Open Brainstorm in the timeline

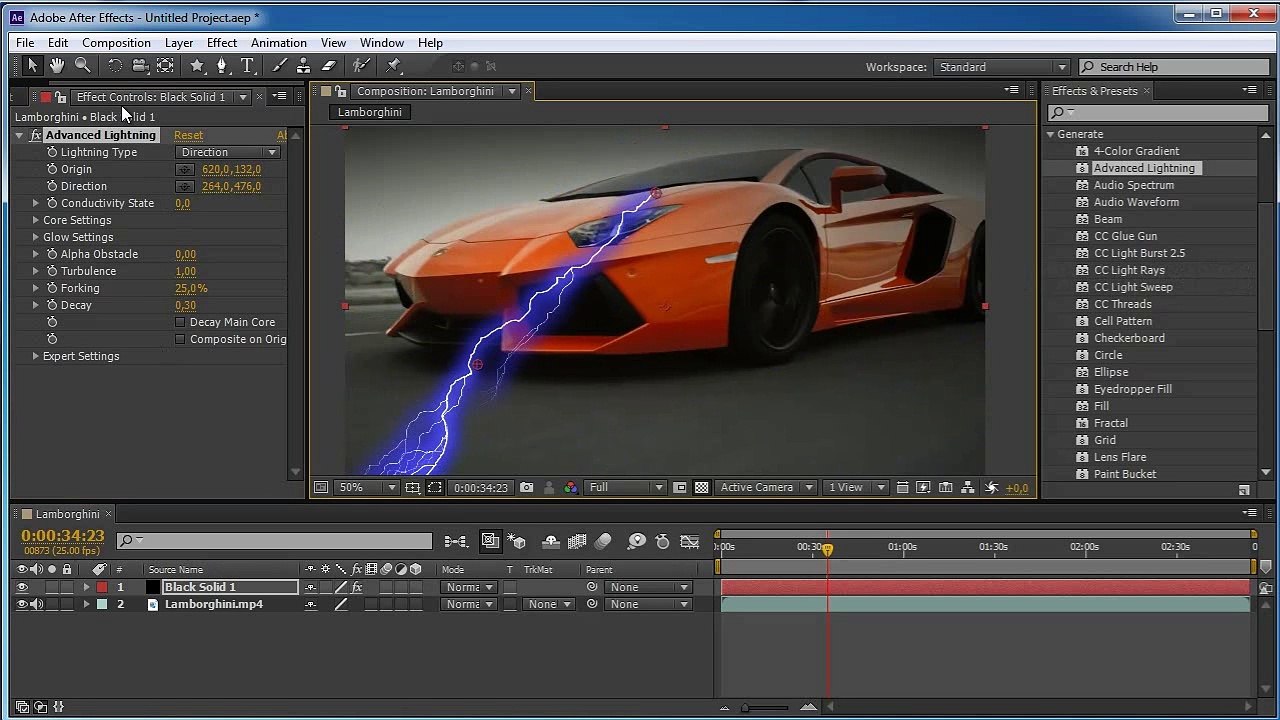(636, 542)
